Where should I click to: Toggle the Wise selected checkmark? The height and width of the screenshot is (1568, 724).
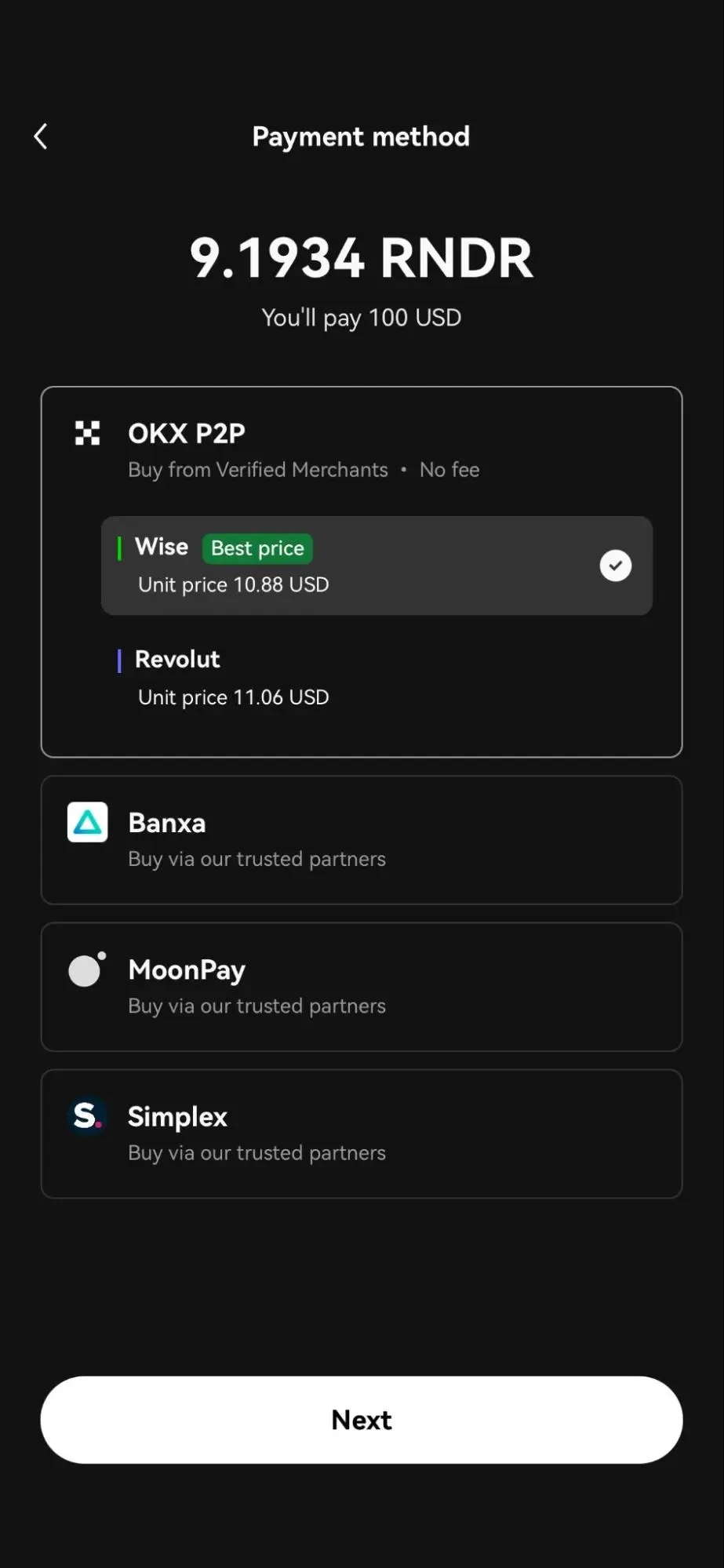[616, 566]
